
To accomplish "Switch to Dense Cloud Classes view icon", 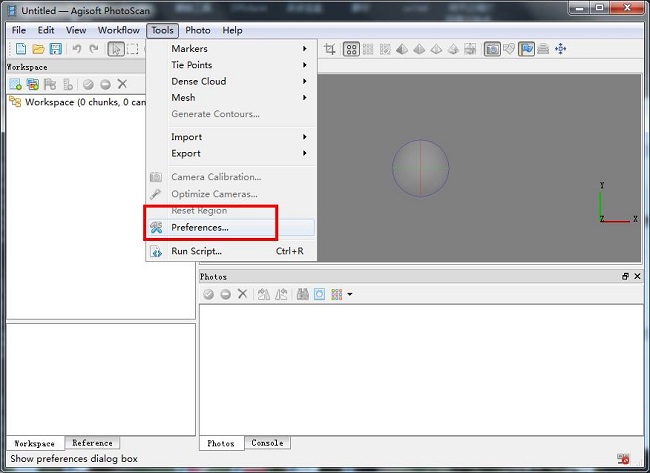I will tap(385, 49).
